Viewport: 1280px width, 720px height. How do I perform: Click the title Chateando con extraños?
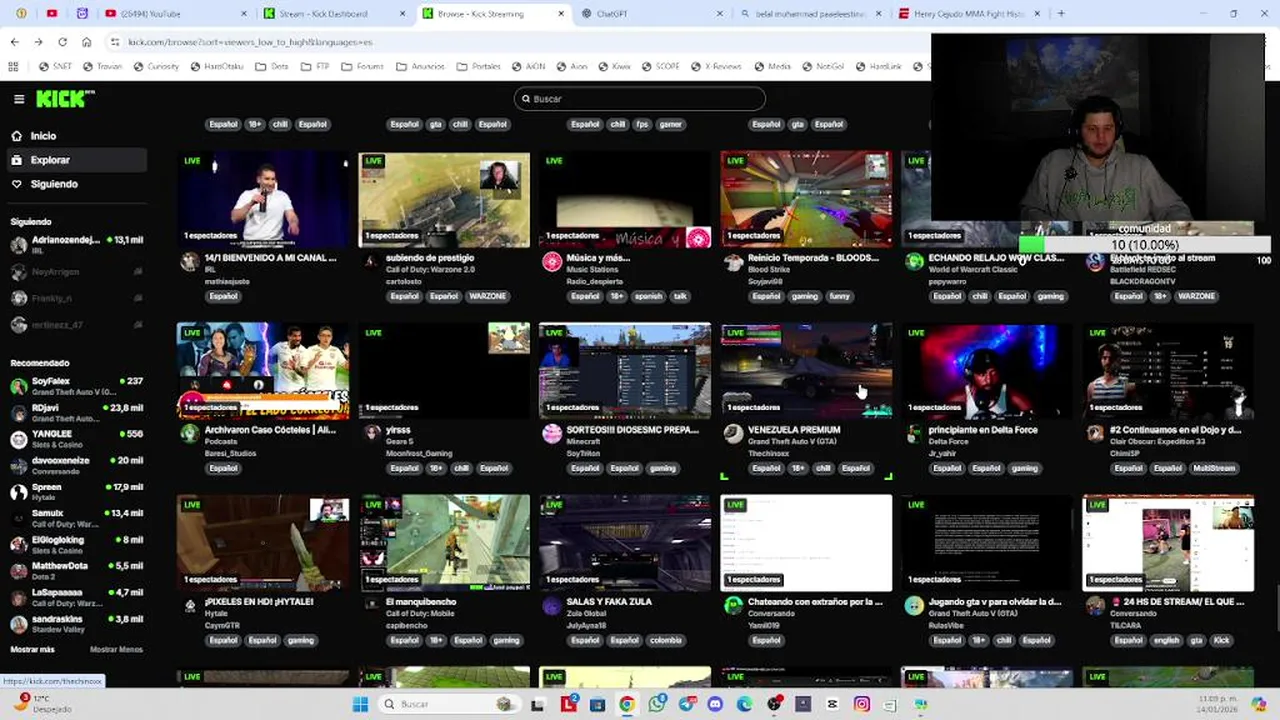pos(815,602)
